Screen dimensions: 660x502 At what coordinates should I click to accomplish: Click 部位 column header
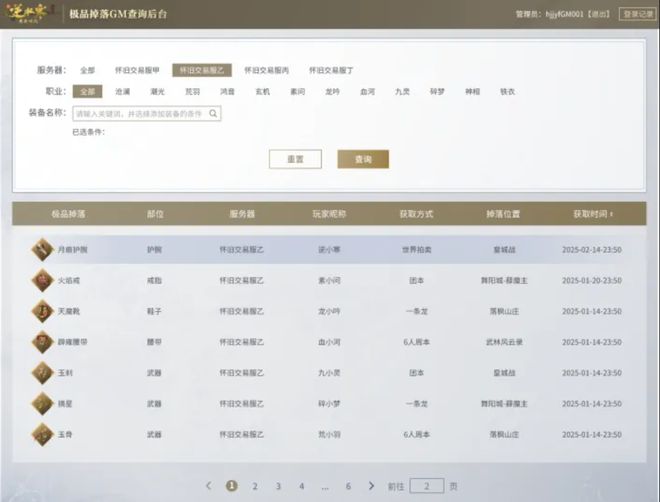(155, 214)
